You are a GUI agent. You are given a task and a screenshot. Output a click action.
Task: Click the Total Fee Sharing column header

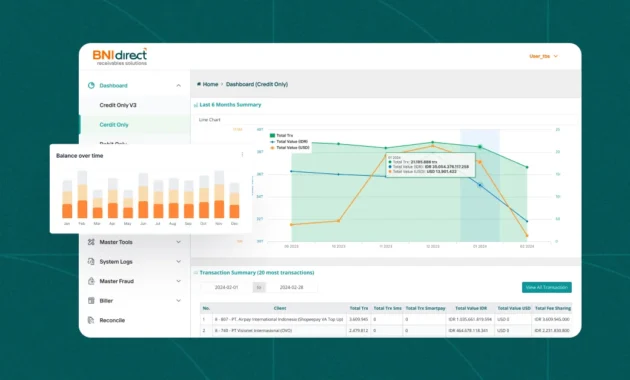pos(552,308)
